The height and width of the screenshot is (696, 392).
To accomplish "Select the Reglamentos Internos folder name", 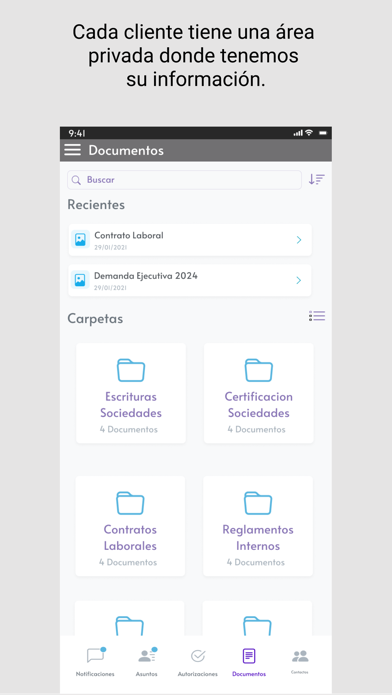I will click(x=258, y=538).
